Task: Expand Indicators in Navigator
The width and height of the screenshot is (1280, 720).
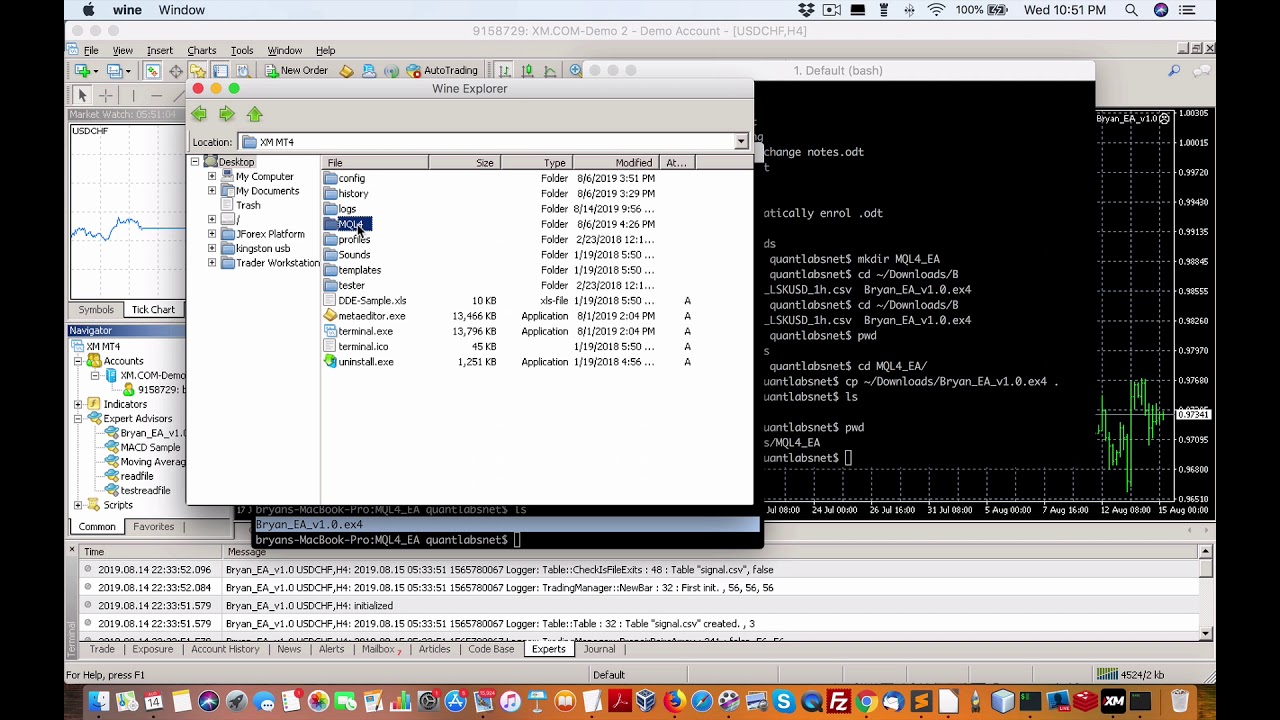Action: pos(78,404)
